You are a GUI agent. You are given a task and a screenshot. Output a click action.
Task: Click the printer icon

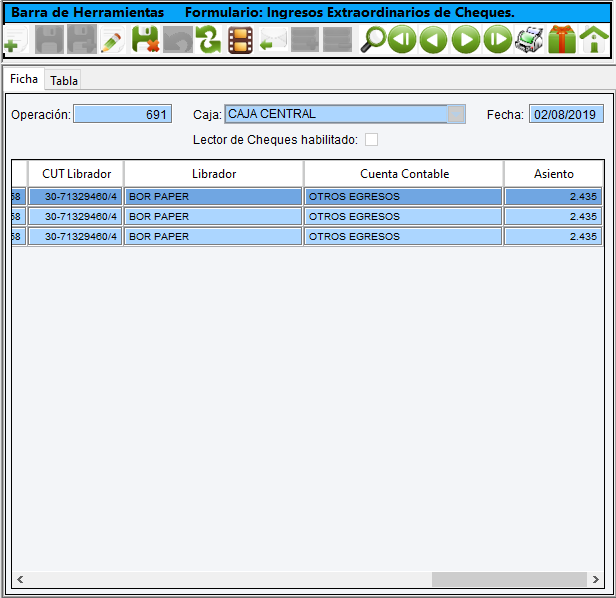[529, 40]
